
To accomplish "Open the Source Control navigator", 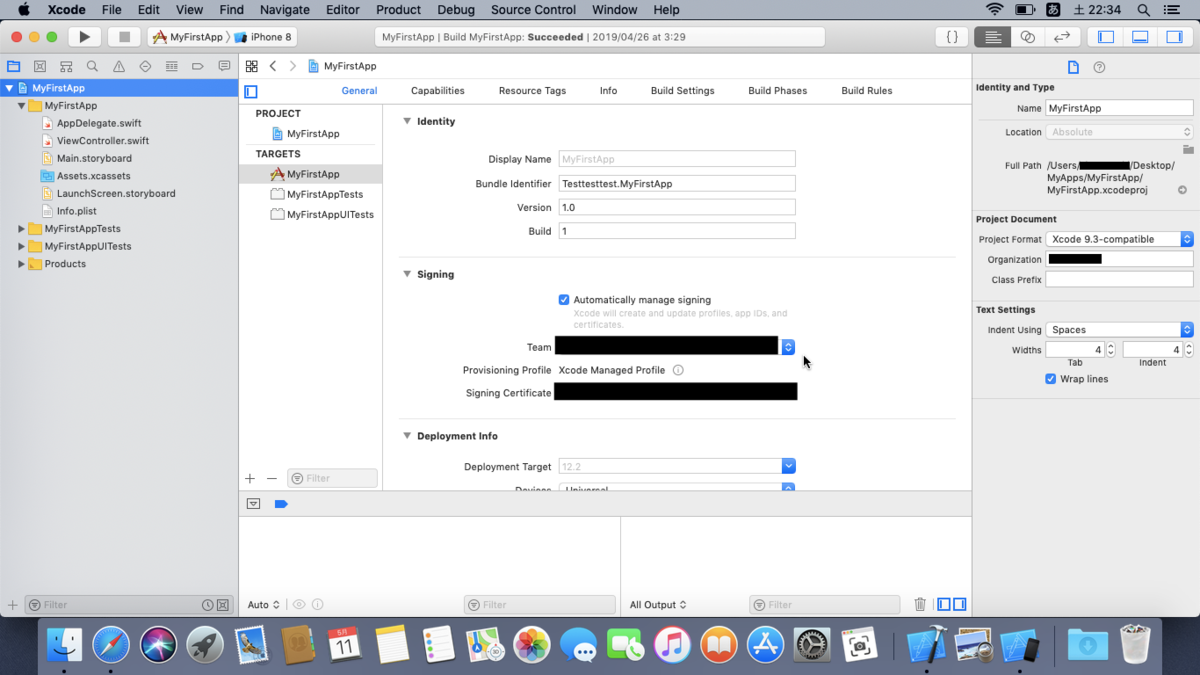I will coord(40,66).
